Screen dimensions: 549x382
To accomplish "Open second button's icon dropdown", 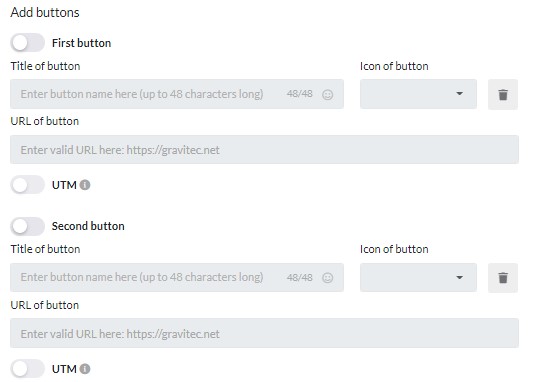I will coord(418,277).
